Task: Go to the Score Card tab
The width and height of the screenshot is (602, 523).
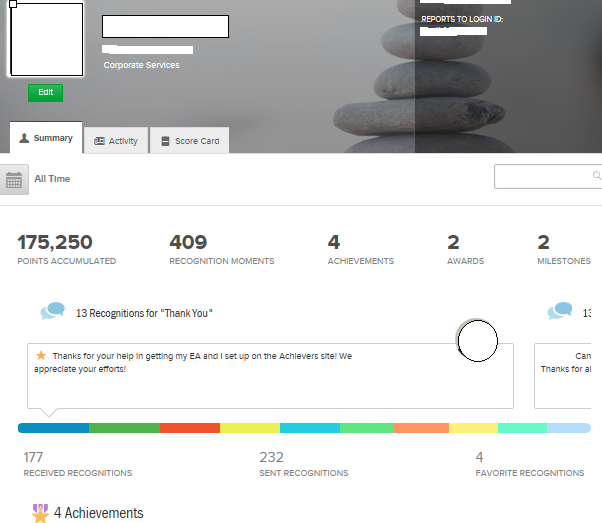Action: 189,141
